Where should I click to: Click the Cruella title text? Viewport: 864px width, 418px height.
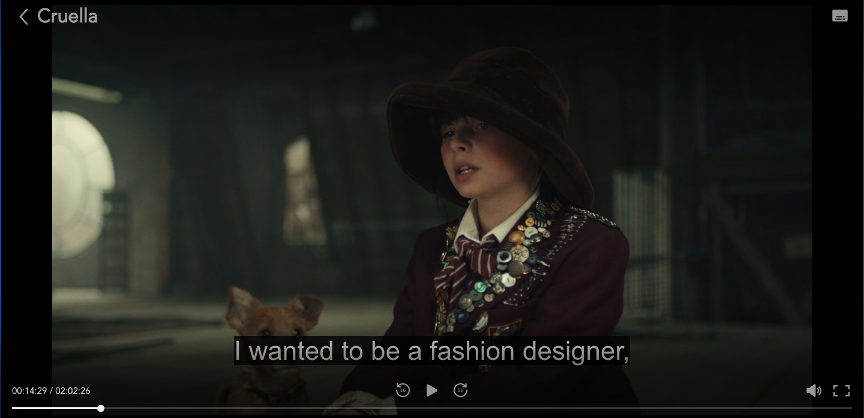tap(67, 16)
